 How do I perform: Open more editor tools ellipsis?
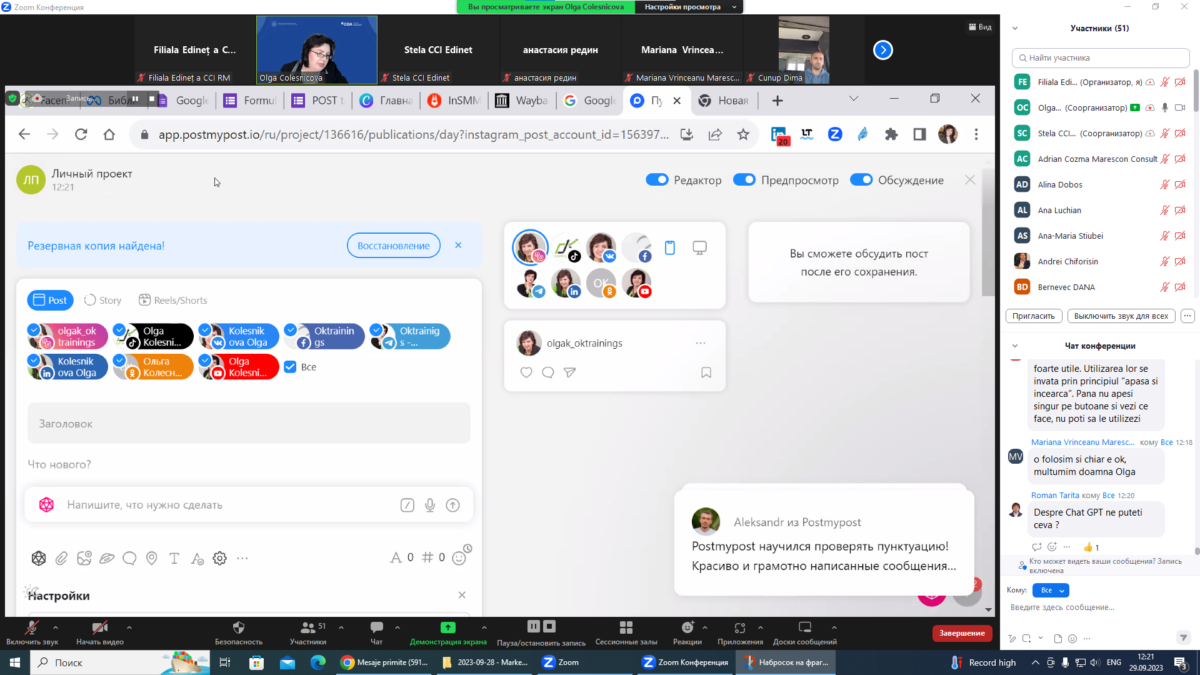tap(242, 558)
